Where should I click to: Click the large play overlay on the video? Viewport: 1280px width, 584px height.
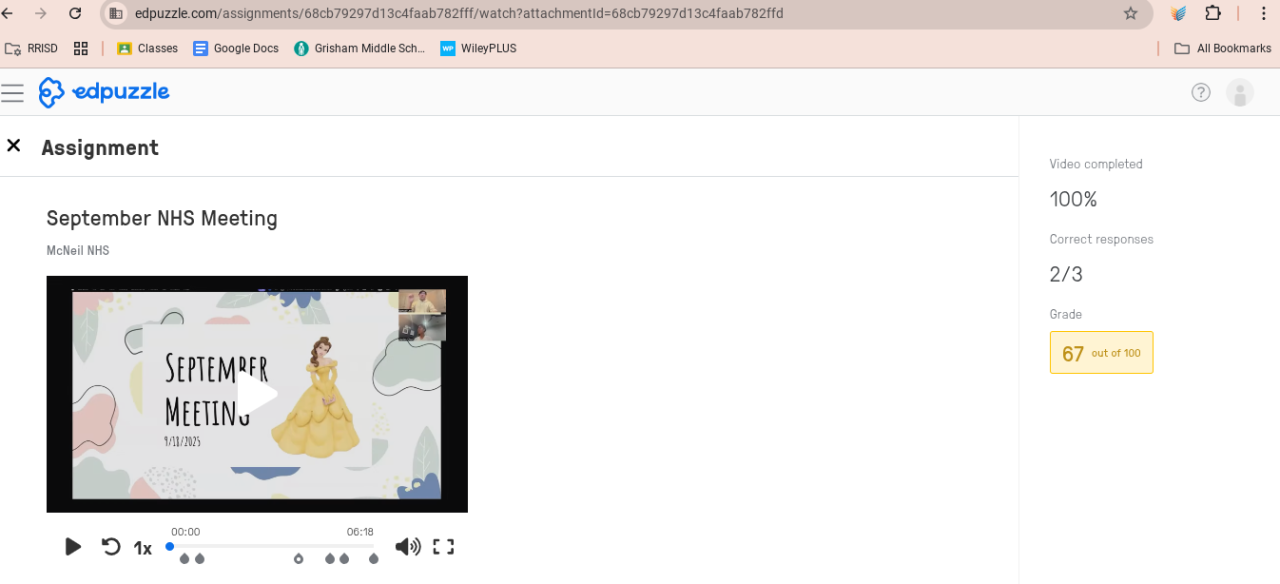[x=257, y=394]
